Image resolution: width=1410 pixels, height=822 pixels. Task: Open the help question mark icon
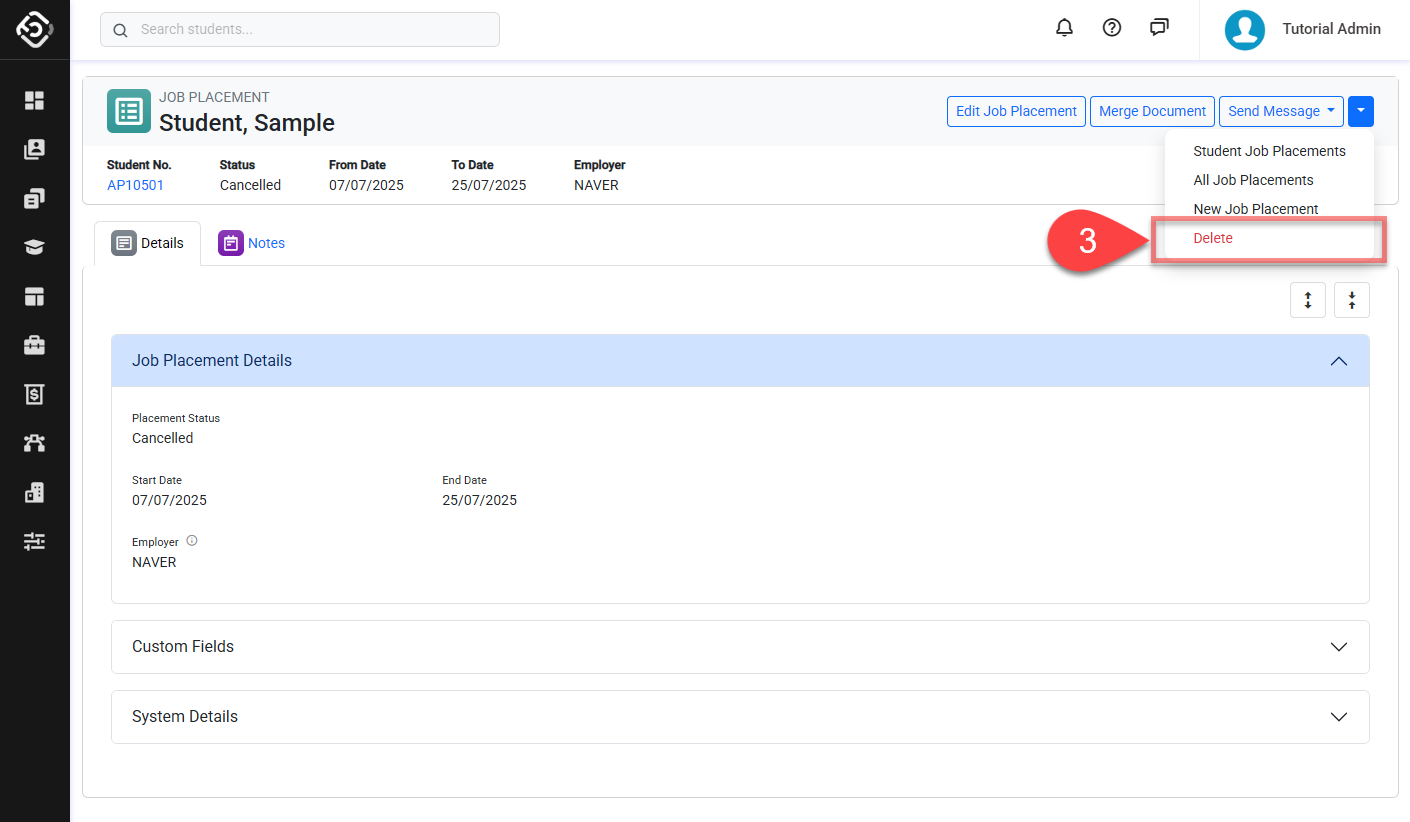pos(1111,28)
